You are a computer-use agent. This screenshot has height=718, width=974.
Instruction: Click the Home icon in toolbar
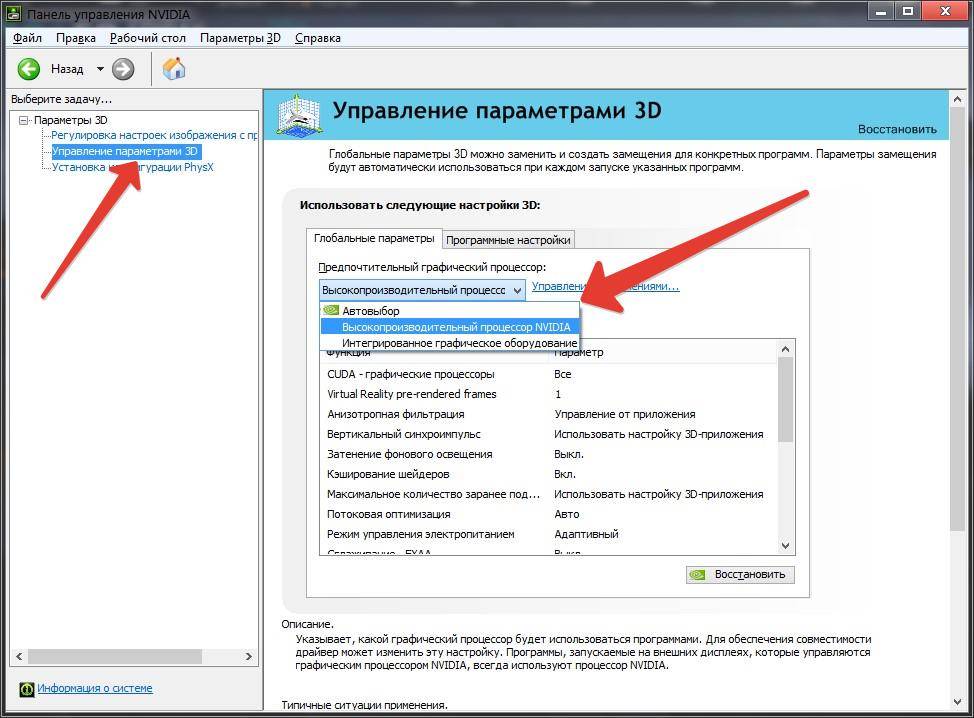[x=174, y=69]
